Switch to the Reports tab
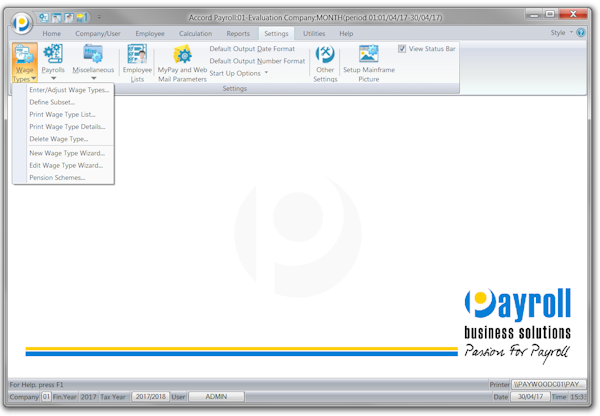This screenshot has height=416, width=600. [238, 34]
